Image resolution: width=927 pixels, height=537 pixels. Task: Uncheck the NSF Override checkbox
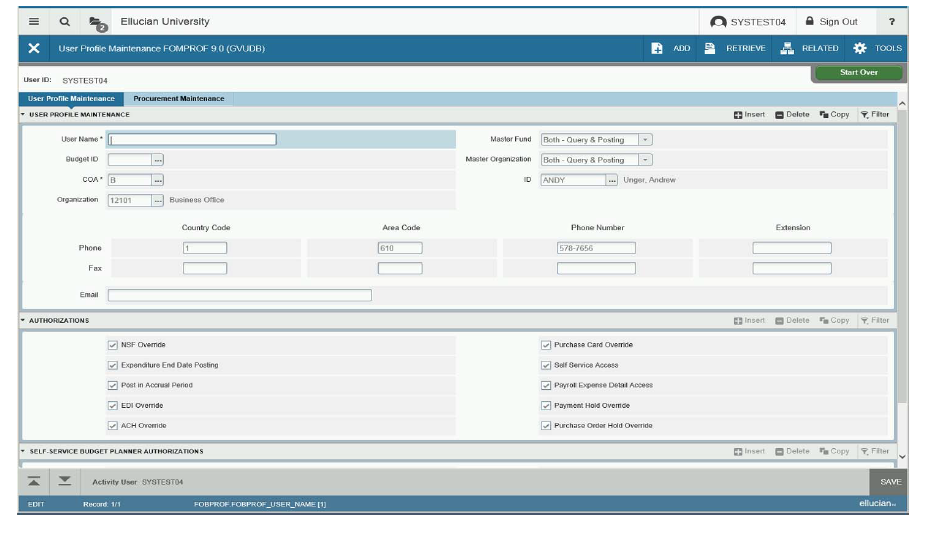coord(113,345)
